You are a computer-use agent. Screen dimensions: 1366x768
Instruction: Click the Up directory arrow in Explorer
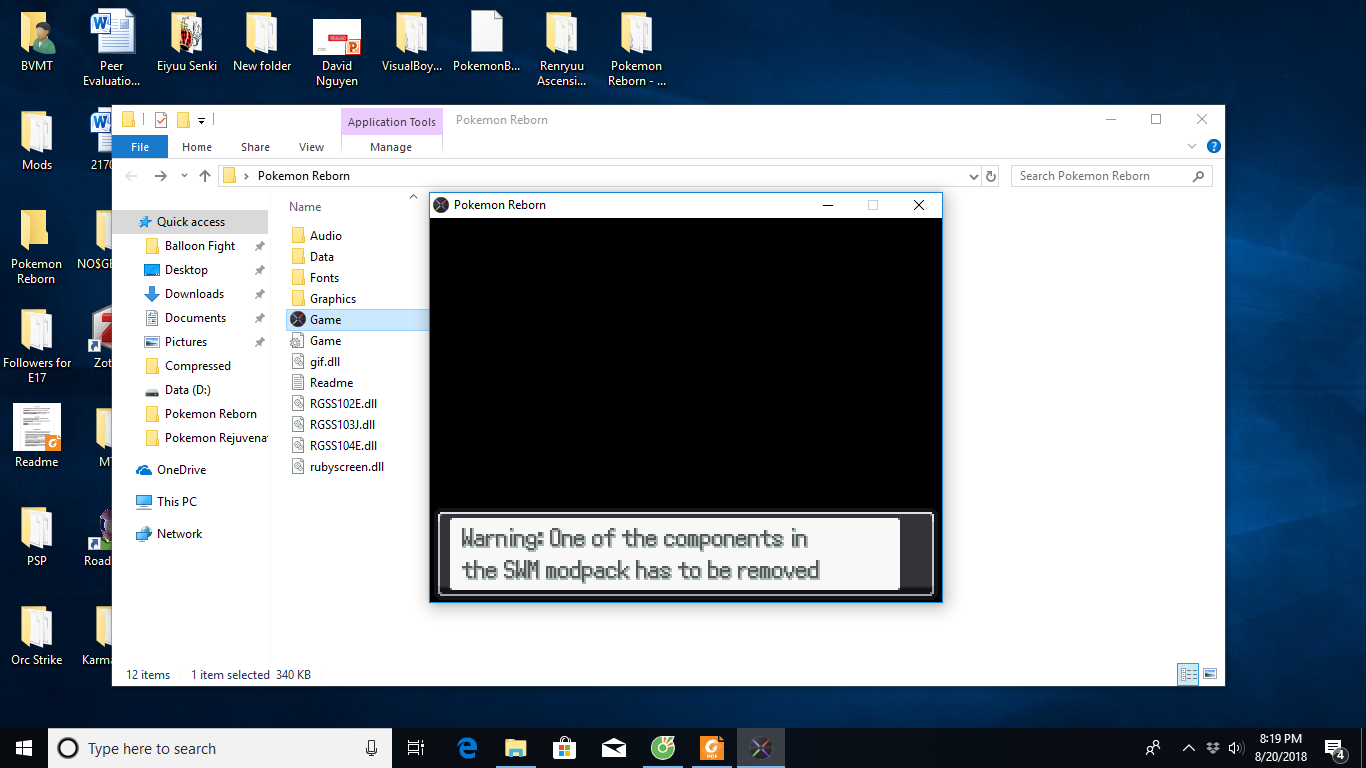[205, 176]
